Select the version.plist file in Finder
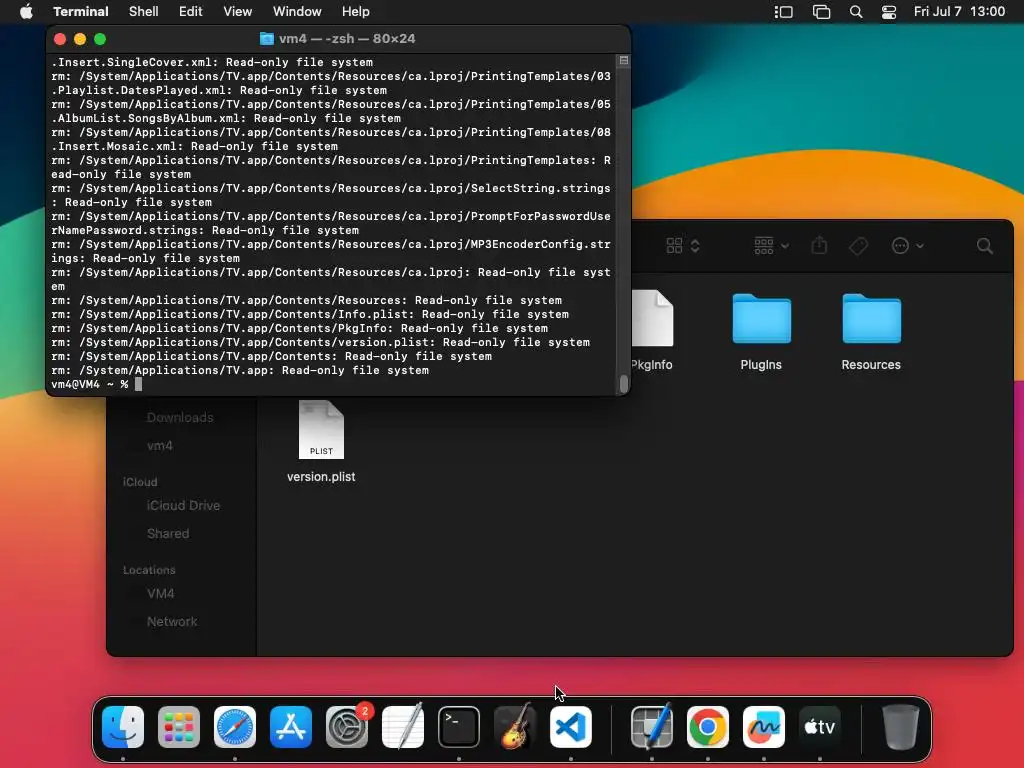The width and height of the screenshot is (1024, 768). click(x=321, y=441)
